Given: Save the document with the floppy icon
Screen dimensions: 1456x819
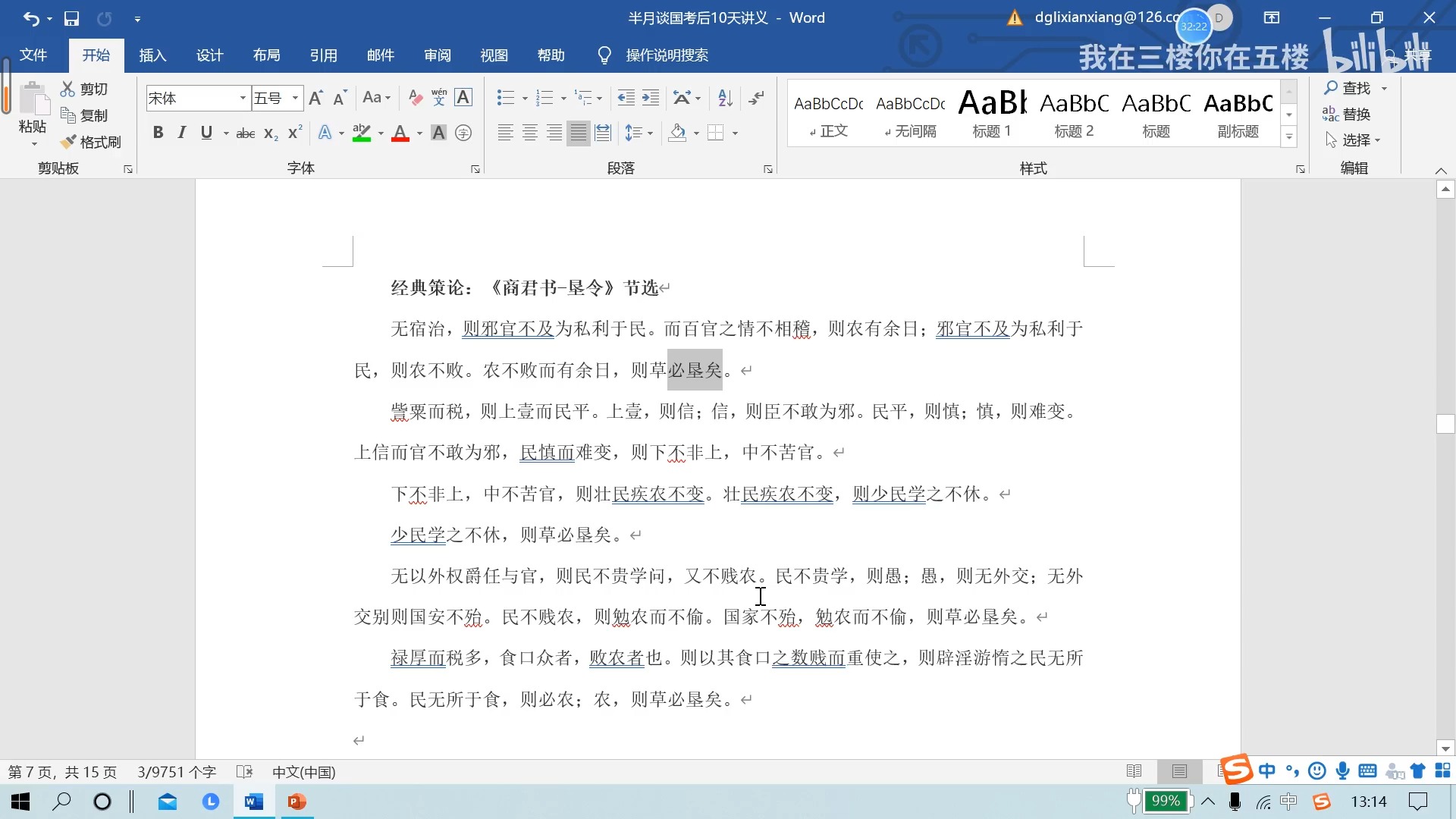Looking at the screenshot, I should (71, 18).
